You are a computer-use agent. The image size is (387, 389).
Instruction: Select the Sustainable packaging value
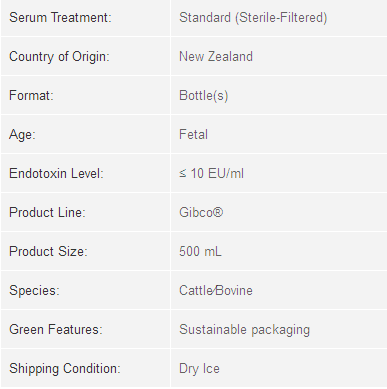point(245,330)
